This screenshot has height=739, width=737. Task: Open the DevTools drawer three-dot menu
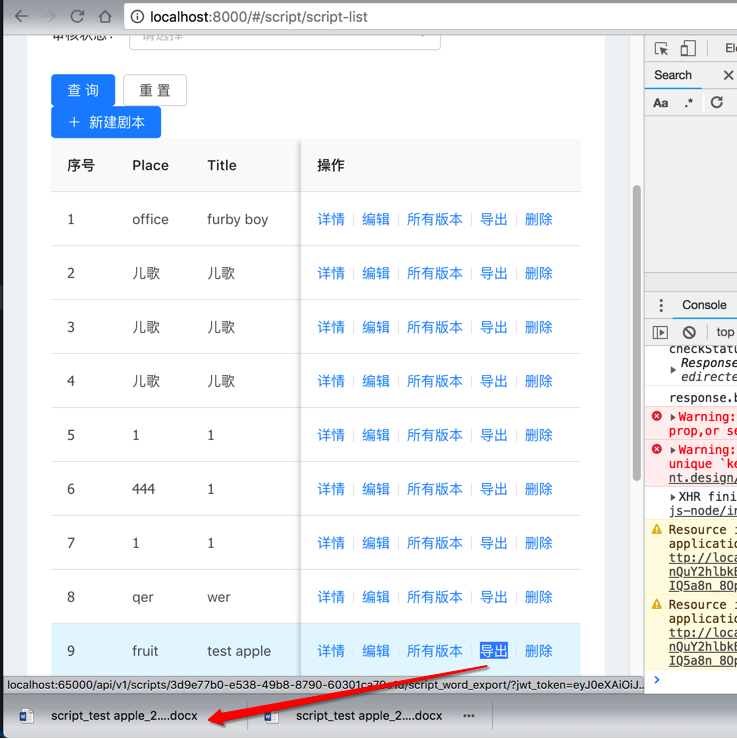click(661, 305)
